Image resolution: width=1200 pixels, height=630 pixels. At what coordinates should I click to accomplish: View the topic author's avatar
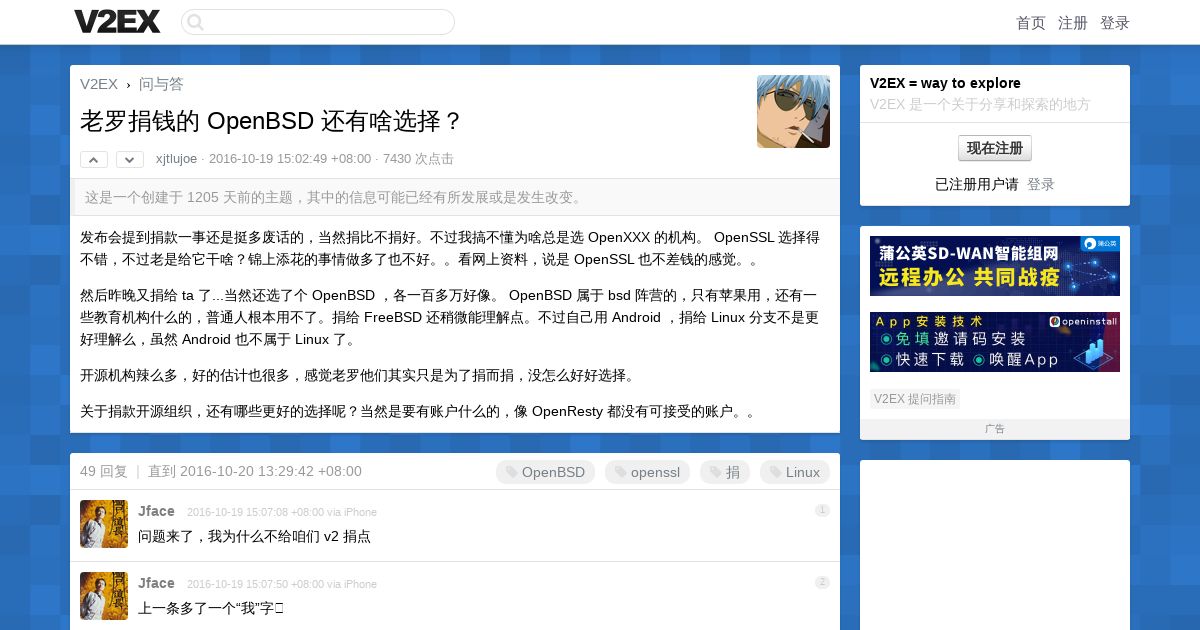click(x=793, y=111)
